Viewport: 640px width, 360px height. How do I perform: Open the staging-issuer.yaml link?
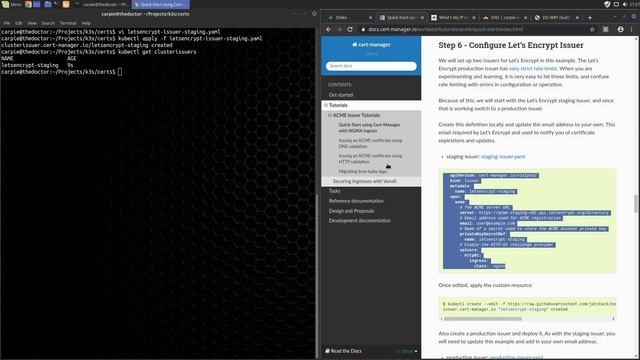pyautogui.click(x=503, y=156)
